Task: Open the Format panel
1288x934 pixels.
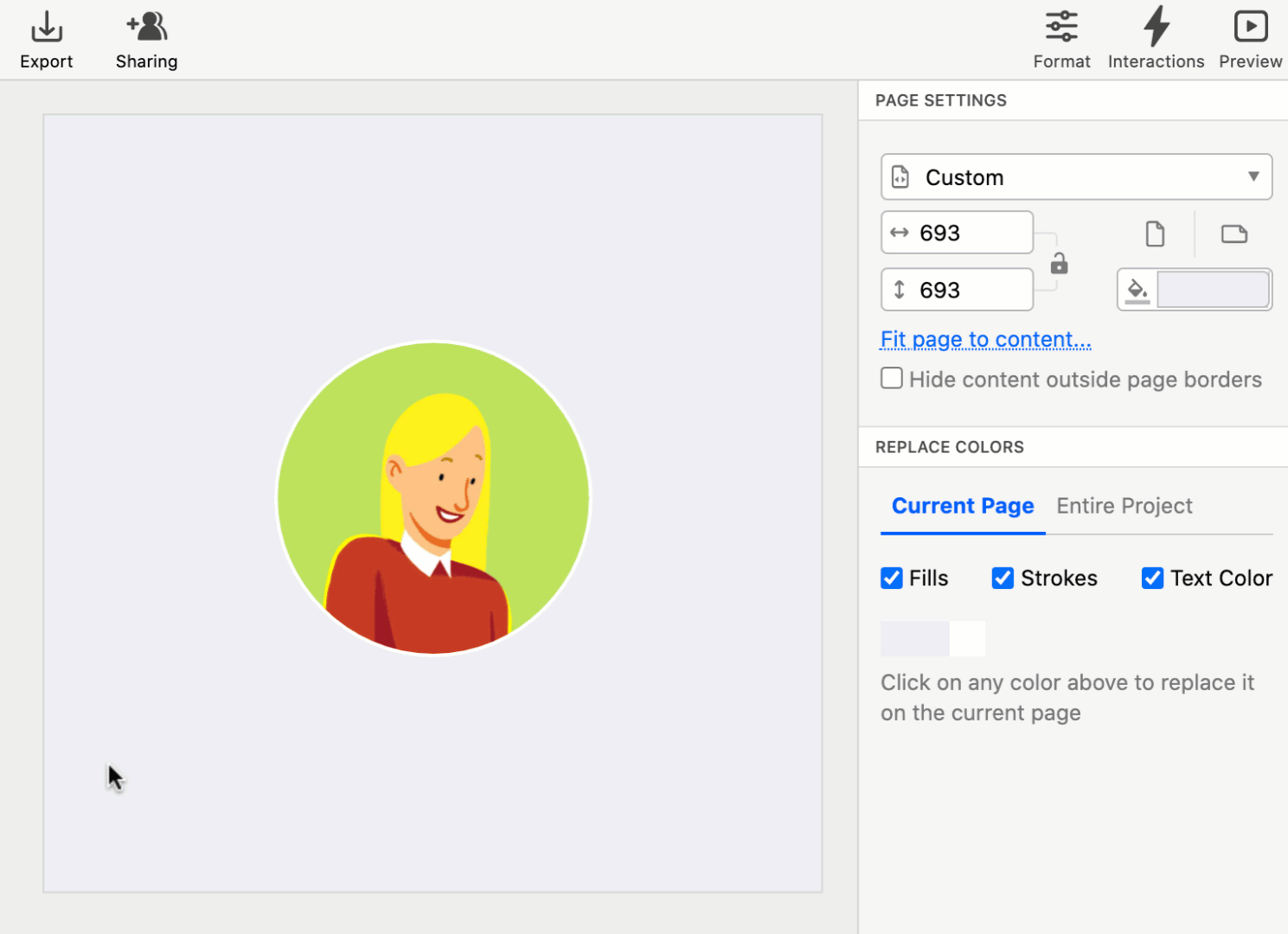Action: coord(1061,29)
